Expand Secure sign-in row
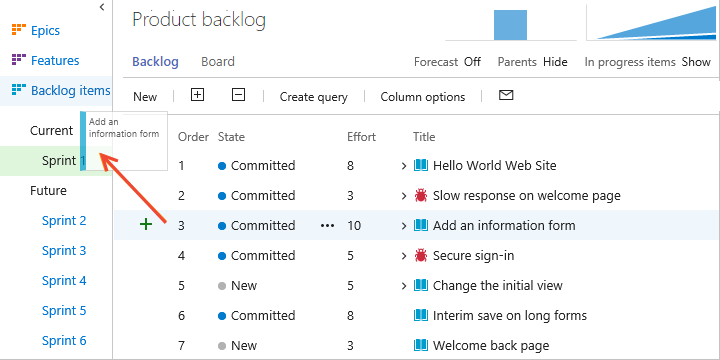This screenshot has width=720, height=360. click(x=404, y=256)
